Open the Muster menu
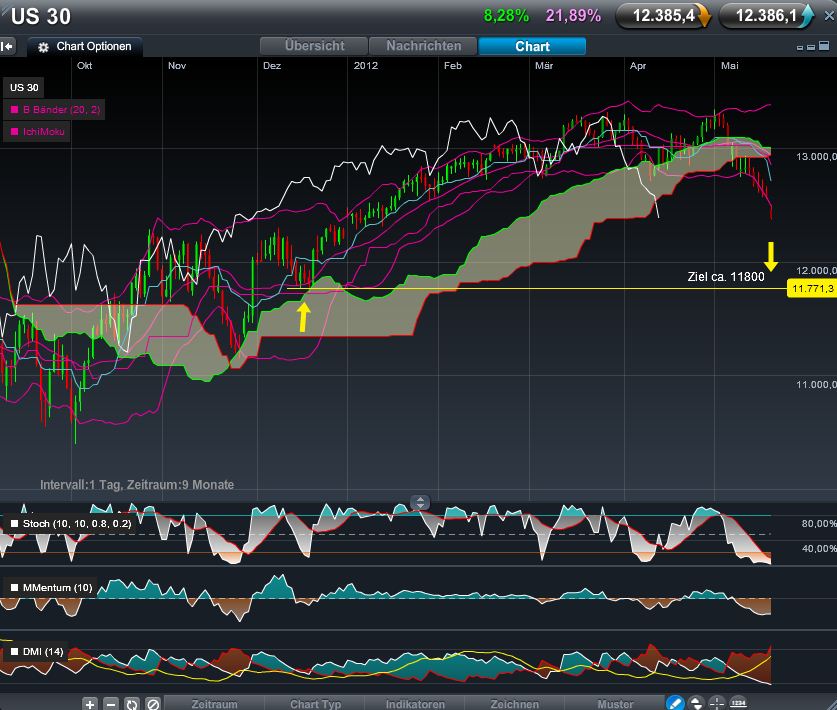This screenshot has width=837, height=710. [614, 704]
